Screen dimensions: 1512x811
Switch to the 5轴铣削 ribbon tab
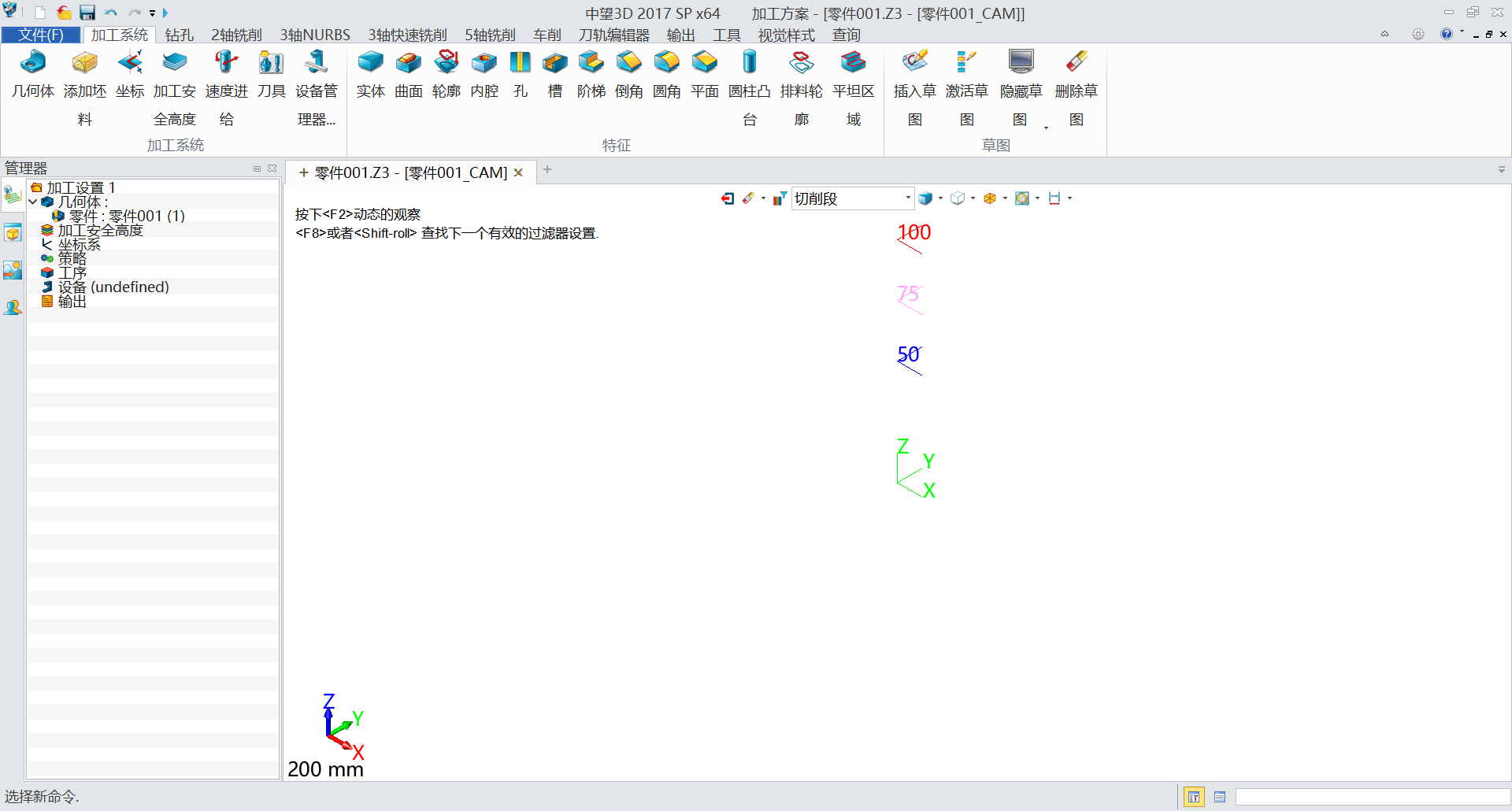pos(490,35)
